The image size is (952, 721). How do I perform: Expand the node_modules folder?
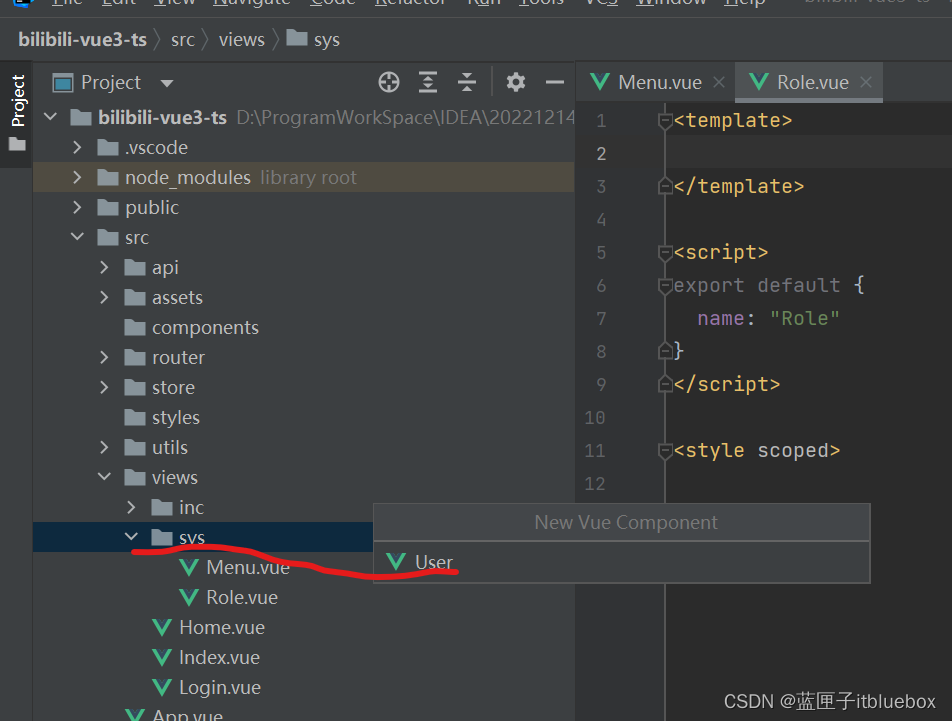click(77, 177)
